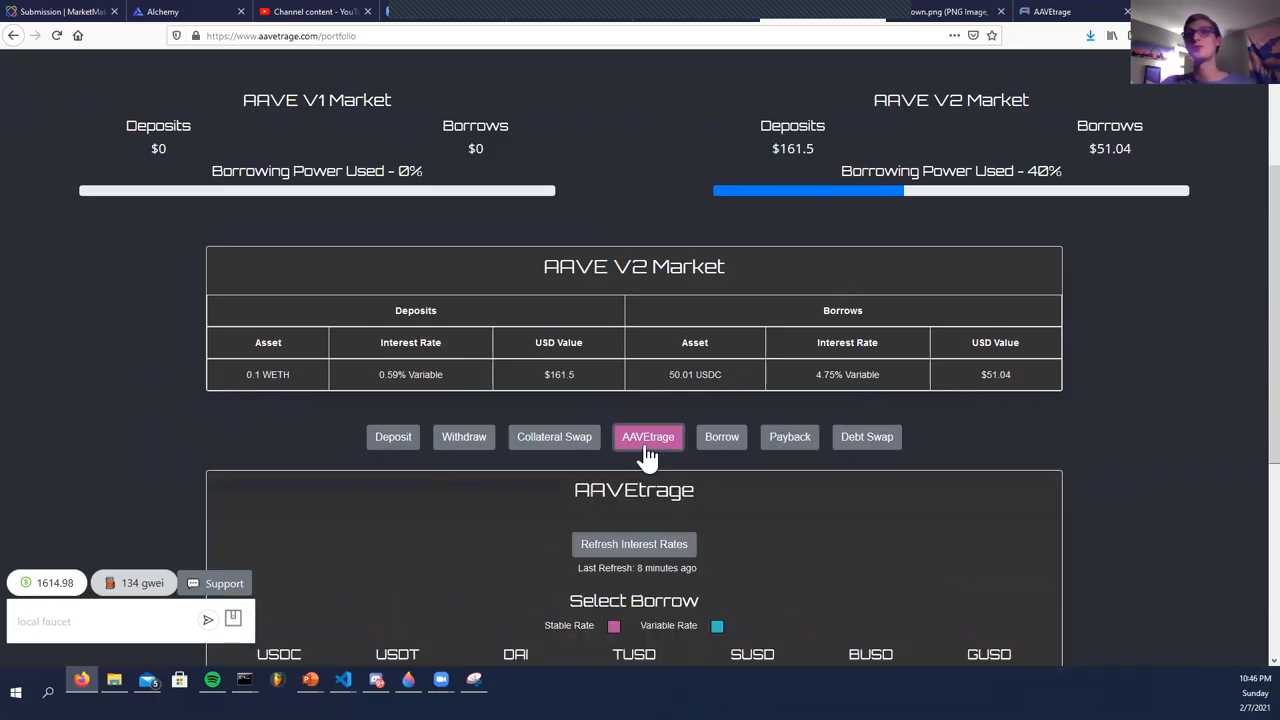Open the Support chat button
The height and width of the screenshot is (720, 1280).
click(x=215, y=583)
